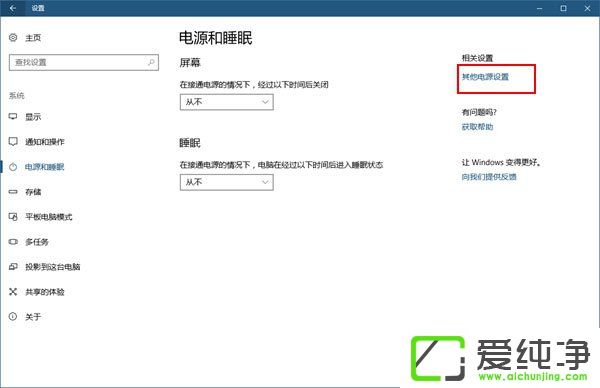Screen dimensions: 600x388
Task: Click the home gear icon
Action: [x=13, y=37]
